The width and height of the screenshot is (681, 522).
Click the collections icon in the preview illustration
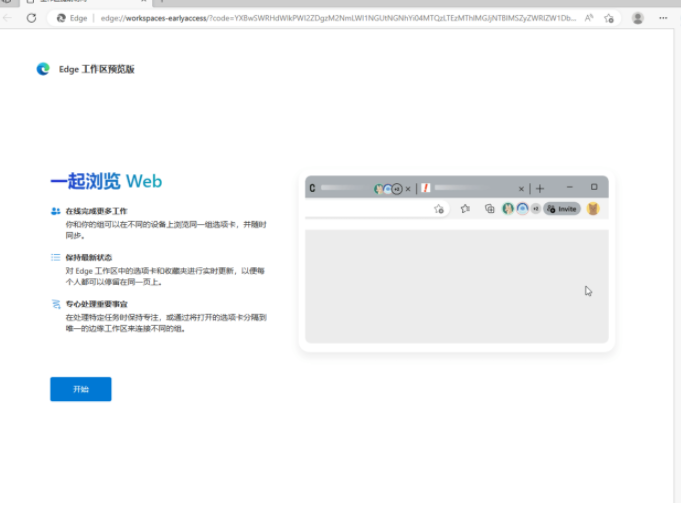489,209
